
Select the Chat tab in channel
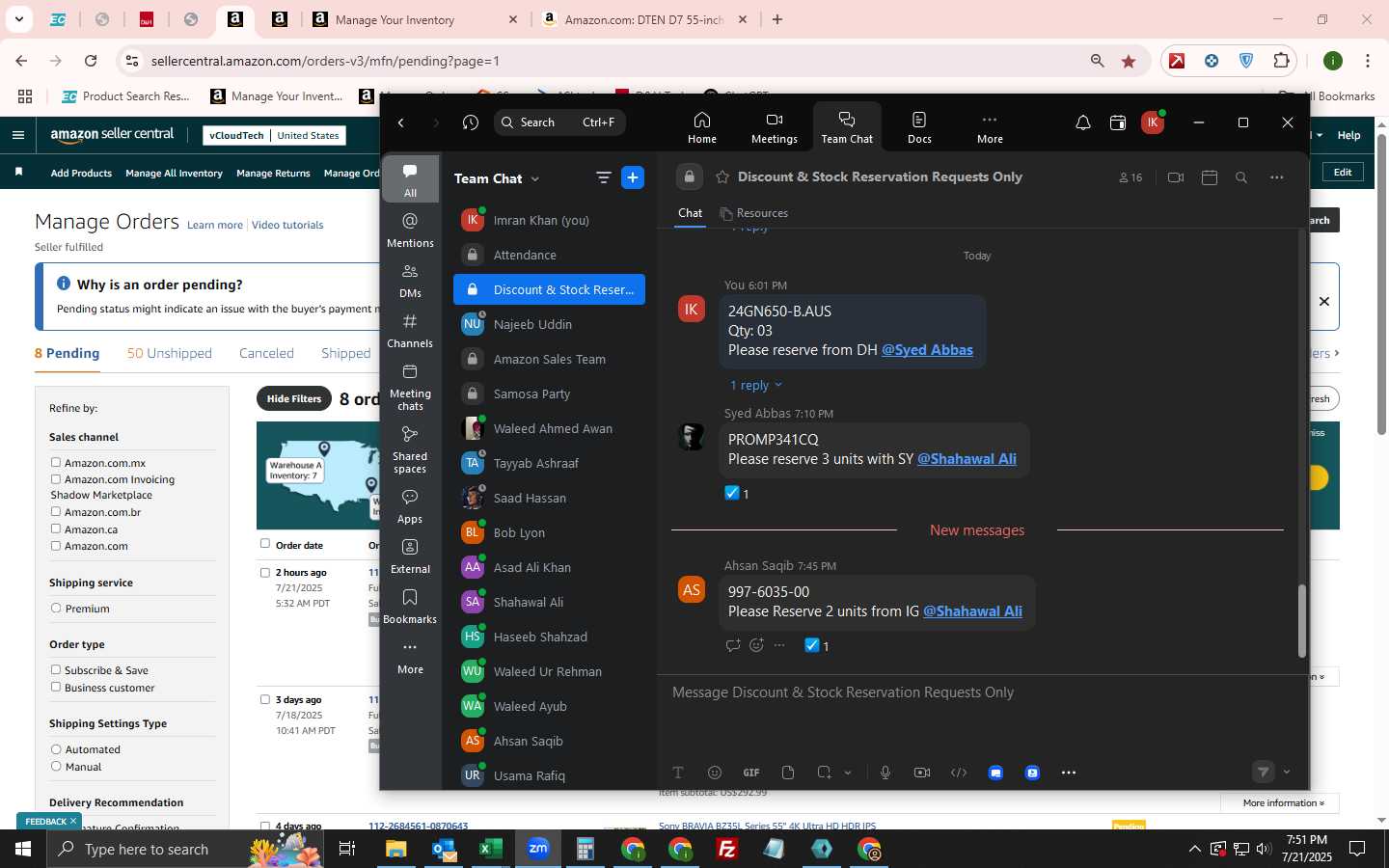pos(691,213)
